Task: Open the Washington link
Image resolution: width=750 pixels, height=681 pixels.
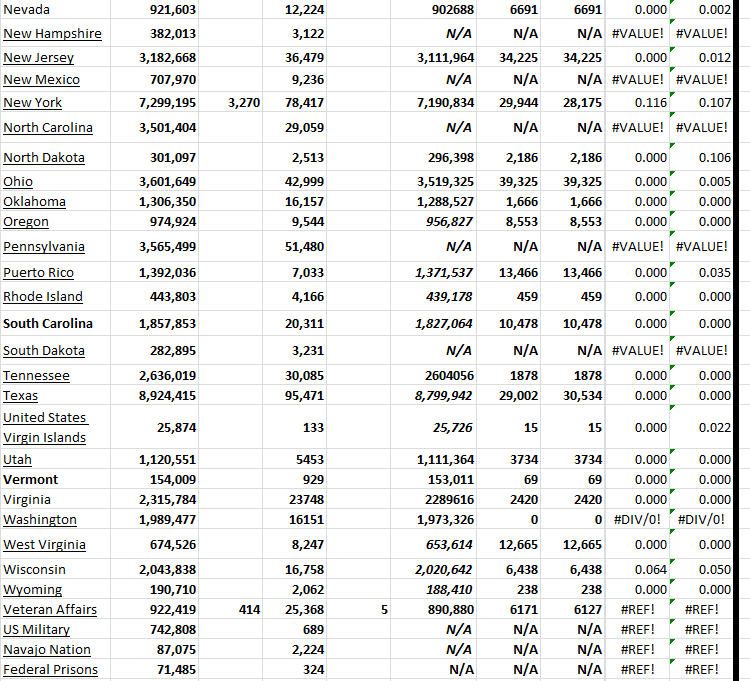Action: (40, 519)
